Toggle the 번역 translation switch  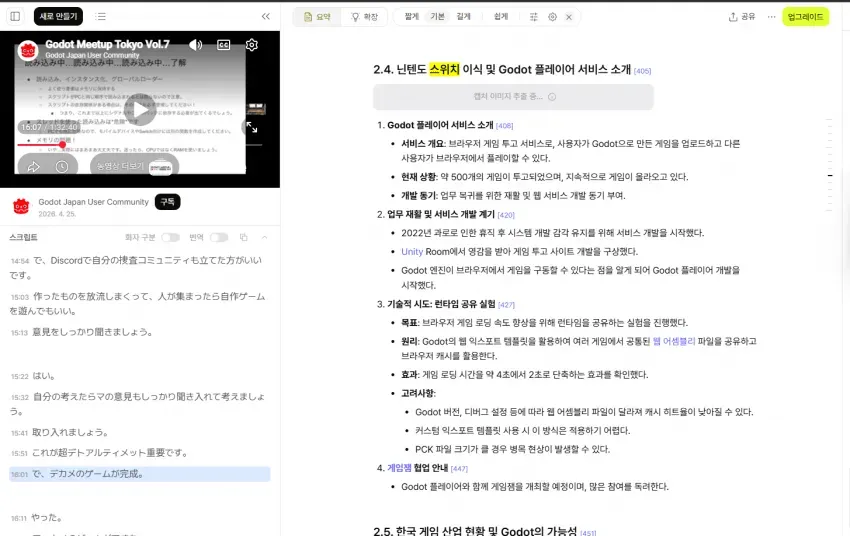[219, 237]
